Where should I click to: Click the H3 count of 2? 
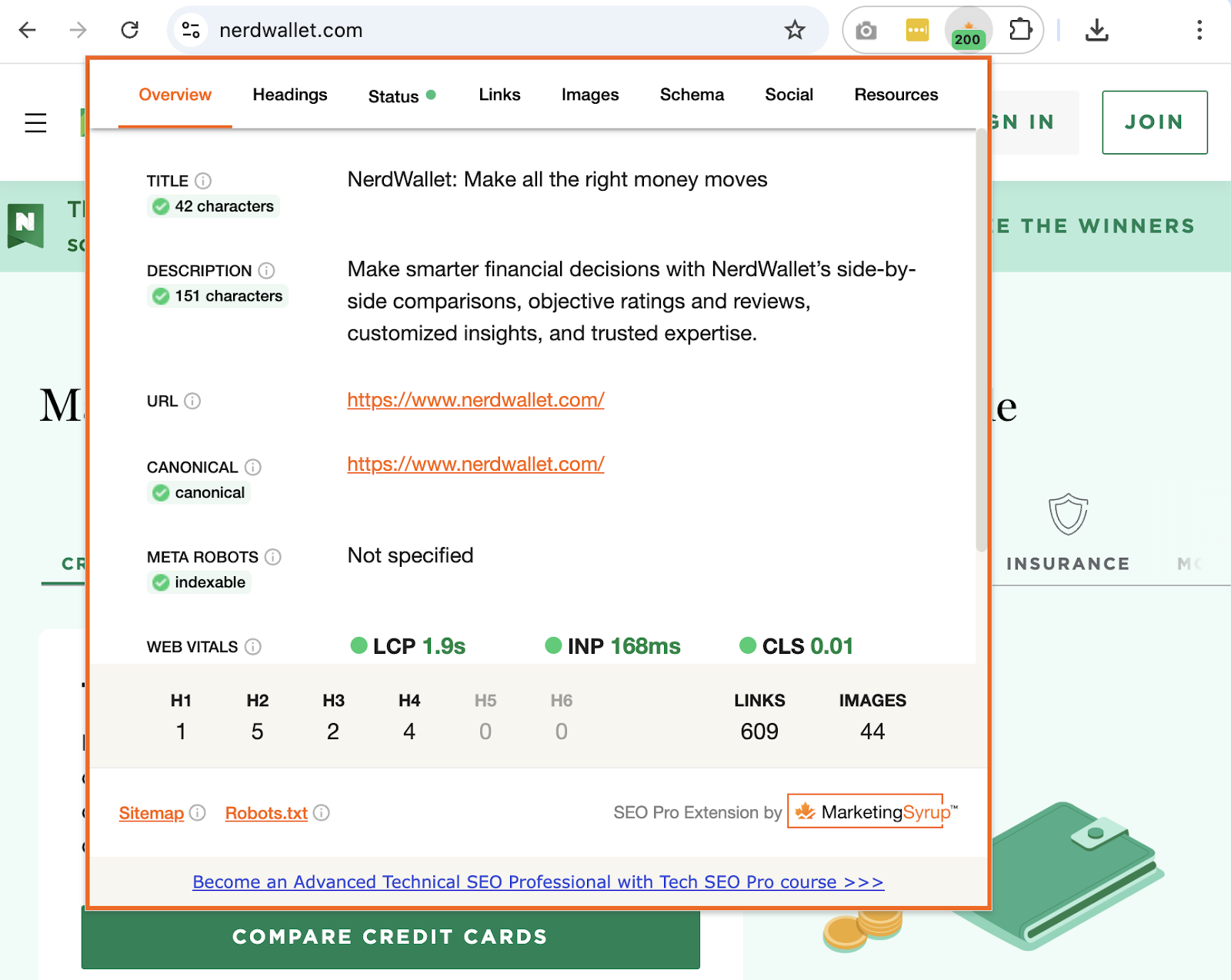pos(333,732)
